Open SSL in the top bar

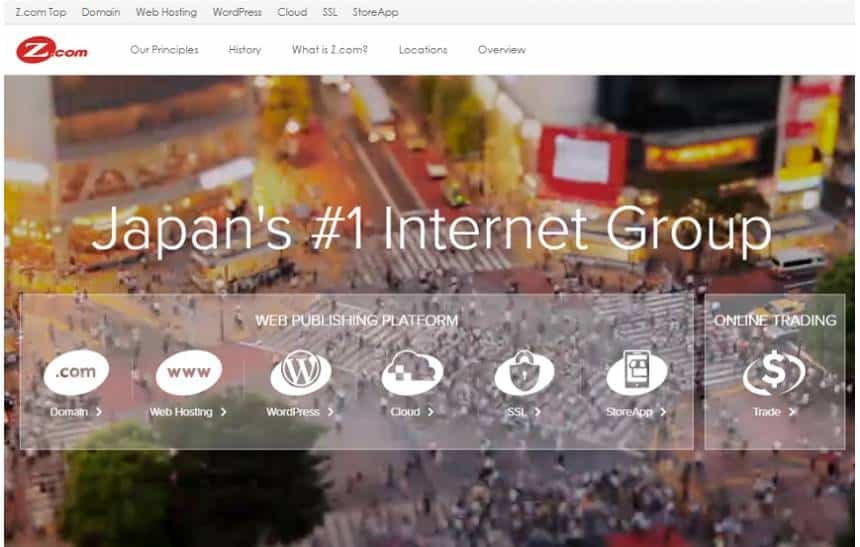[330, 12]
